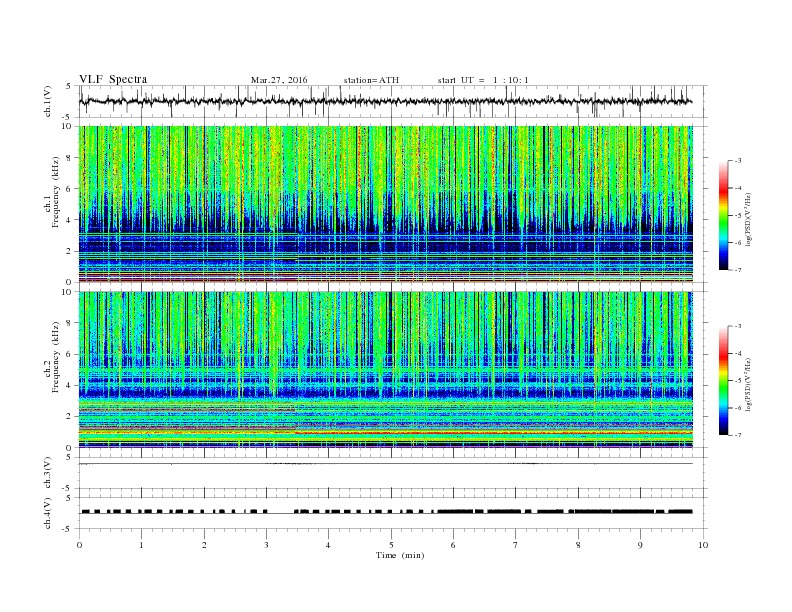Image resolution: width=792 pixels, height=612 pixels.
Task: Click the log(PSD) label beside ch.2 color bar
Action: tap(749, 384)
